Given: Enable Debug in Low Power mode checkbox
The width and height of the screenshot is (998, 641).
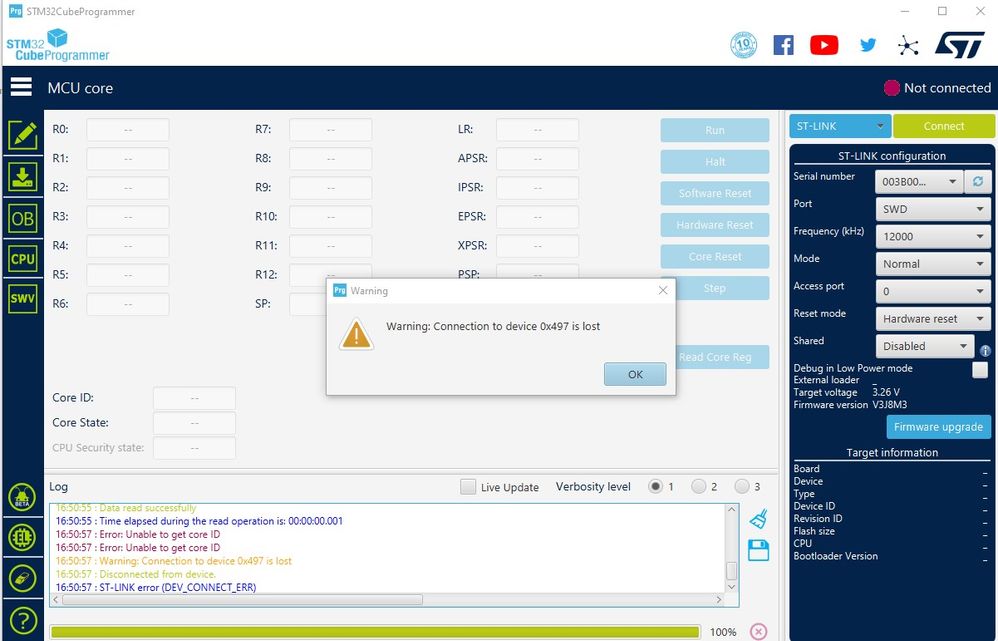Looking at the screenshot, I should tap(980, 370).
